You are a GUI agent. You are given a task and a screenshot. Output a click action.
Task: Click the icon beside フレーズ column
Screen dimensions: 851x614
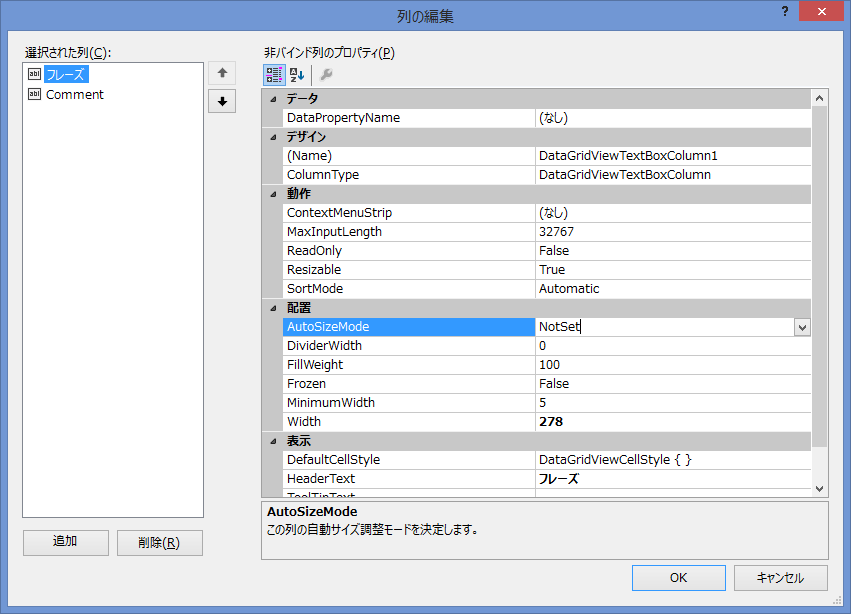click(34, 74)
